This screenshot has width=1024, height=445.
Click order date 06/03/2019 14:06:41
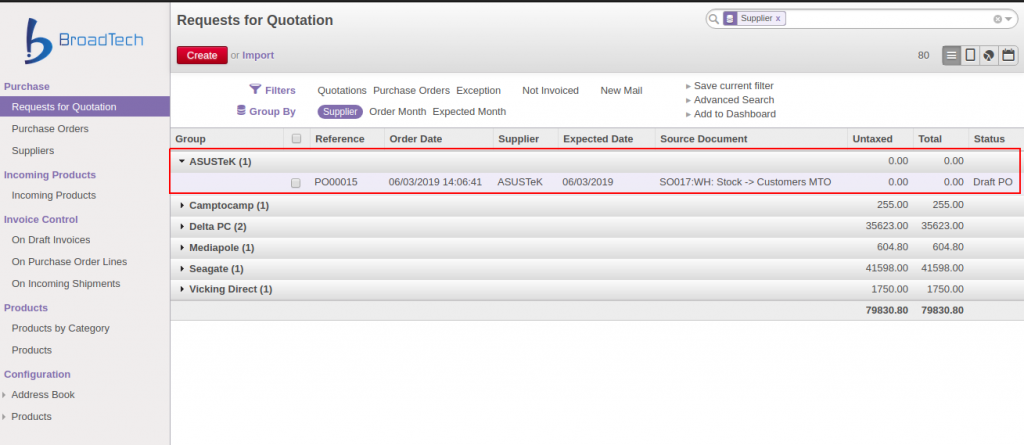[435, 182]
